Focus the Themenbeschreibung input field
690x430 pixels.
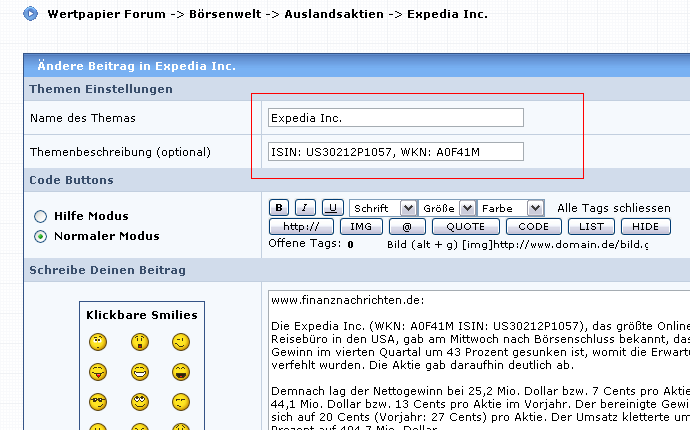click(396, 151)
